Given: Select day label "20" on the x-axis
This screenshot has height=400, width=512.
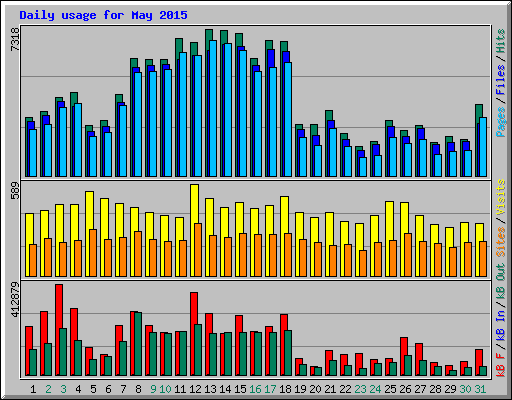Looking at the screenshot, I should tap(315, 389).
